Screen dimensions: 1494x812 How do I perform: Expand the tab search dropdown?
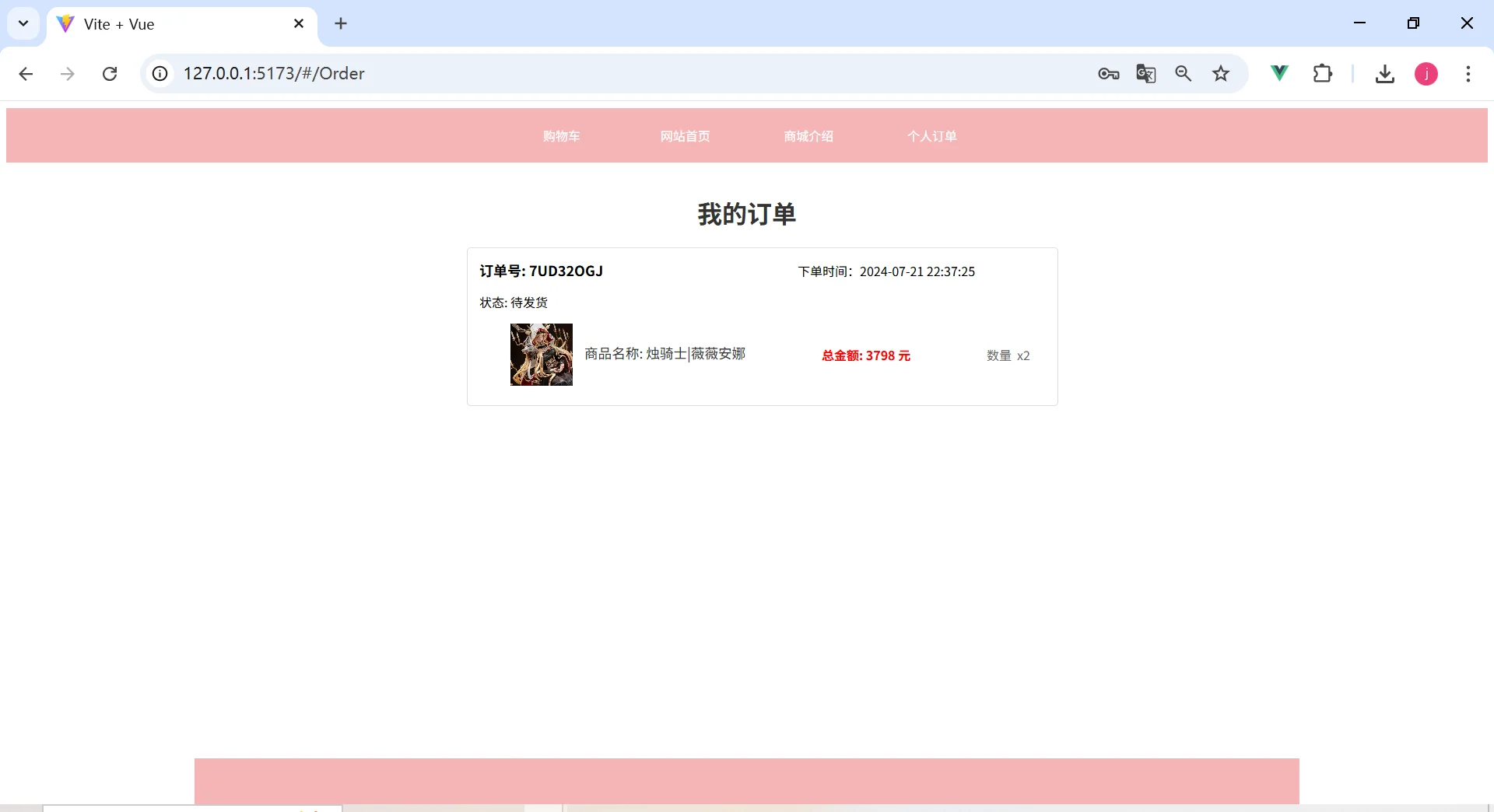[x=23, y=23]
